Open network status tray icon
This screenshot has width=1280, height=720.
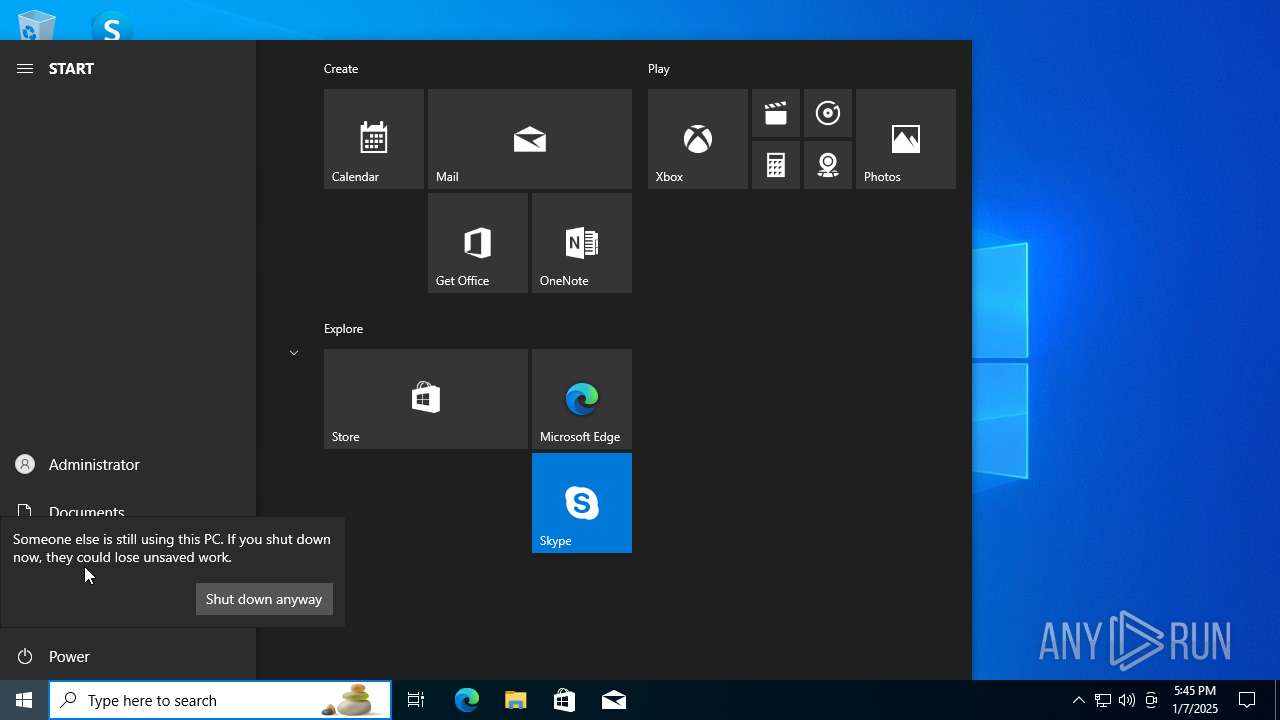[1103, 700]
